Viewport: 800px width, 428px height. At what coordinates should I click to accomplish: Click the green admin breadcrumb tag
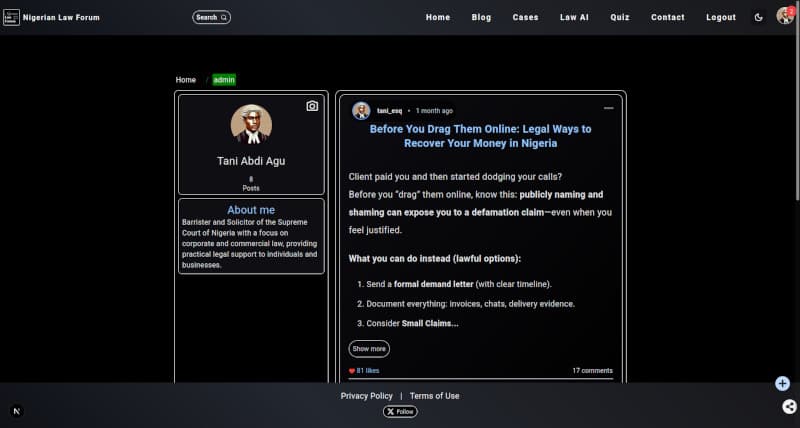(x=224, y=80)
